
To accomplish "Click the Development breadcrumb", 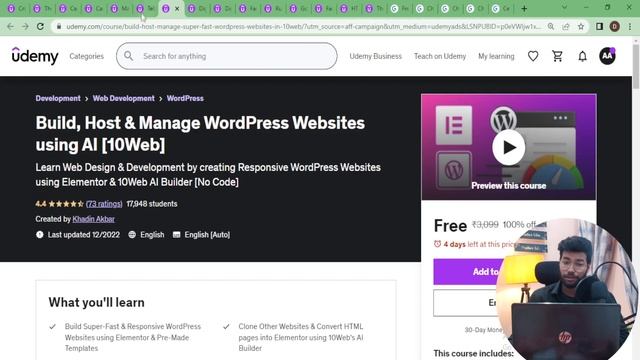I will (x=58, y=98).
